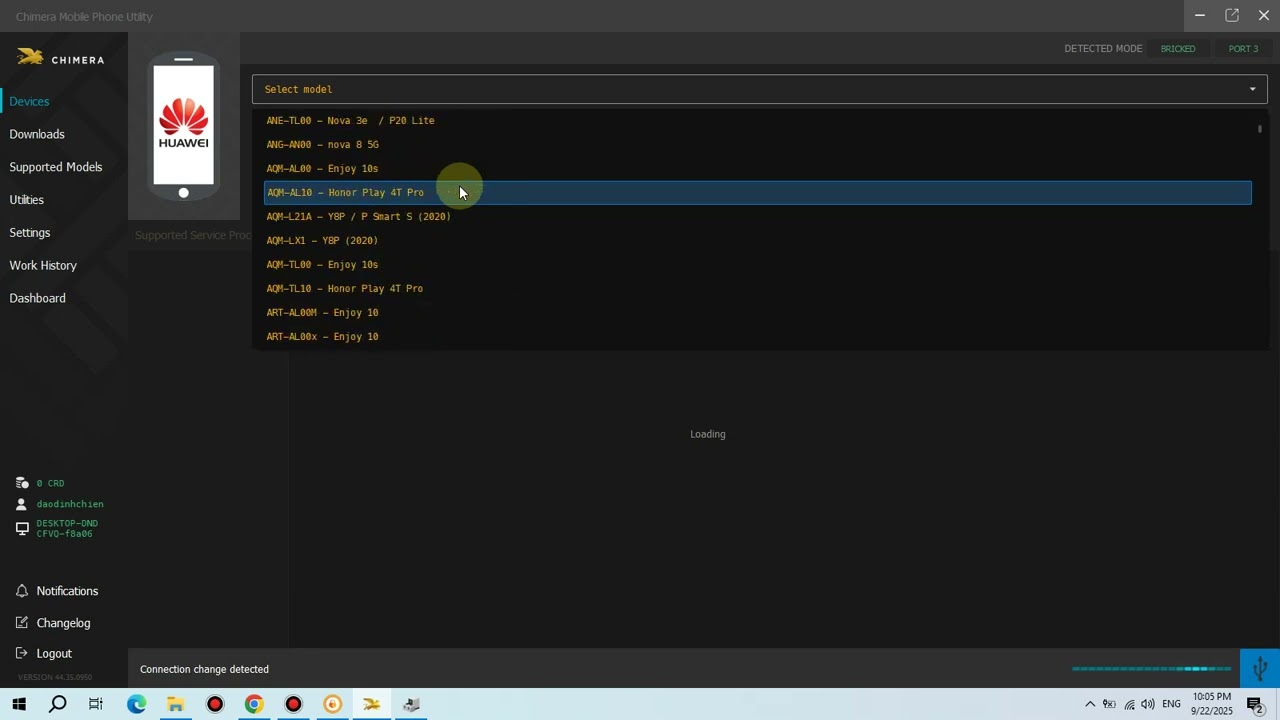The height and width of the screenshot is (720, 1280).
Task: Open the Windows action center notifications icon
Action: tap(1255, 704)
